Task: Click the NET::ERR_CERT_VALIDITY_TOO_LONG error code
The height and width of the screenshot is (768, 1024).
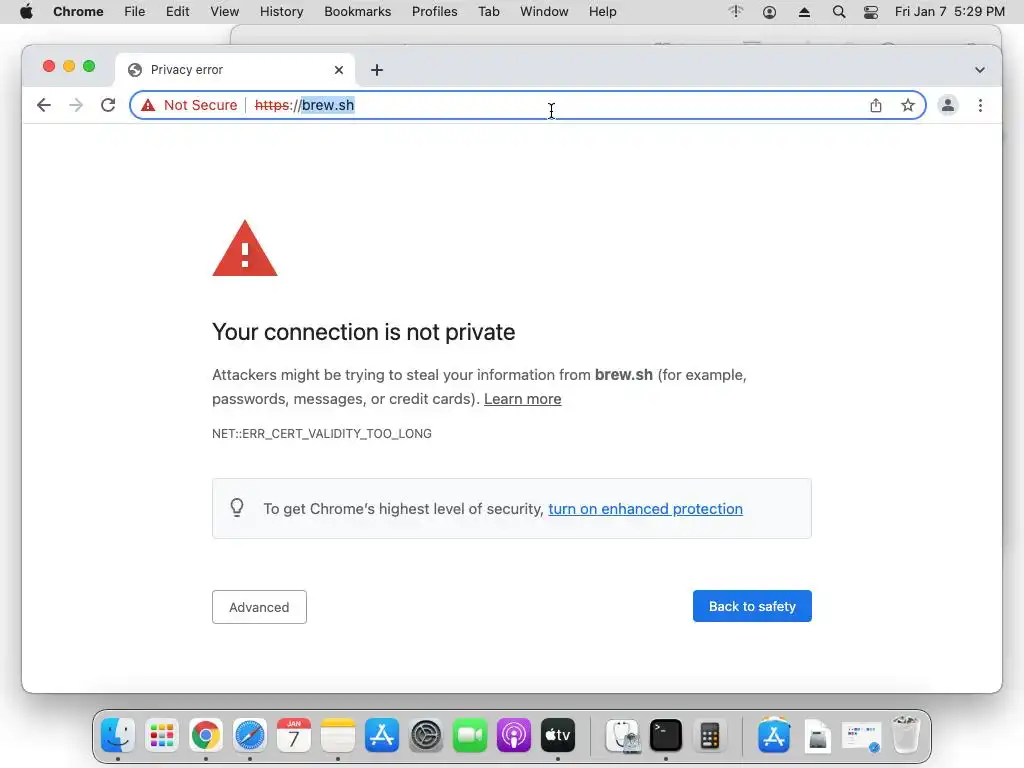Action: coord(322,434)
